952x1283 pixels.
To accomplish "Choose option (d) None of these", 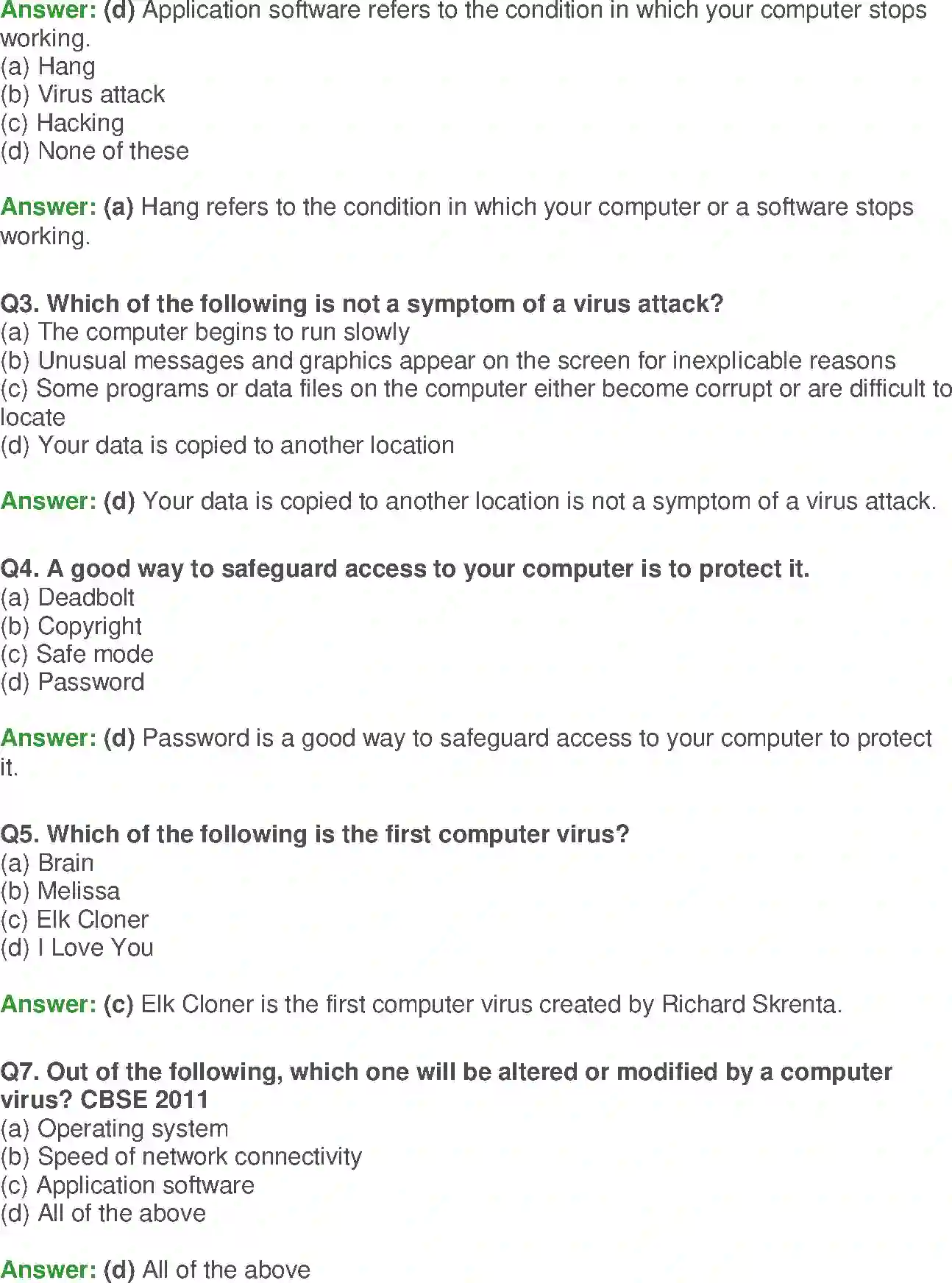I will [95, 151].
